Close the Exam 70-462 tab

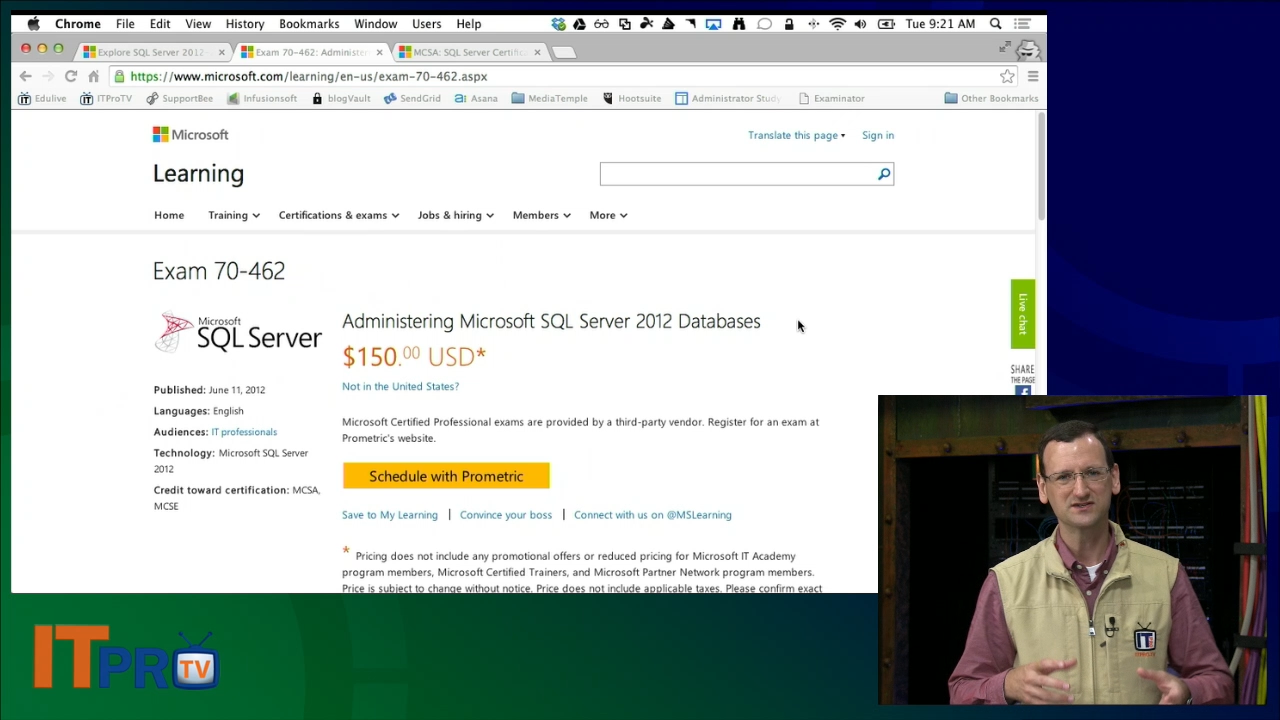(379, 52)
